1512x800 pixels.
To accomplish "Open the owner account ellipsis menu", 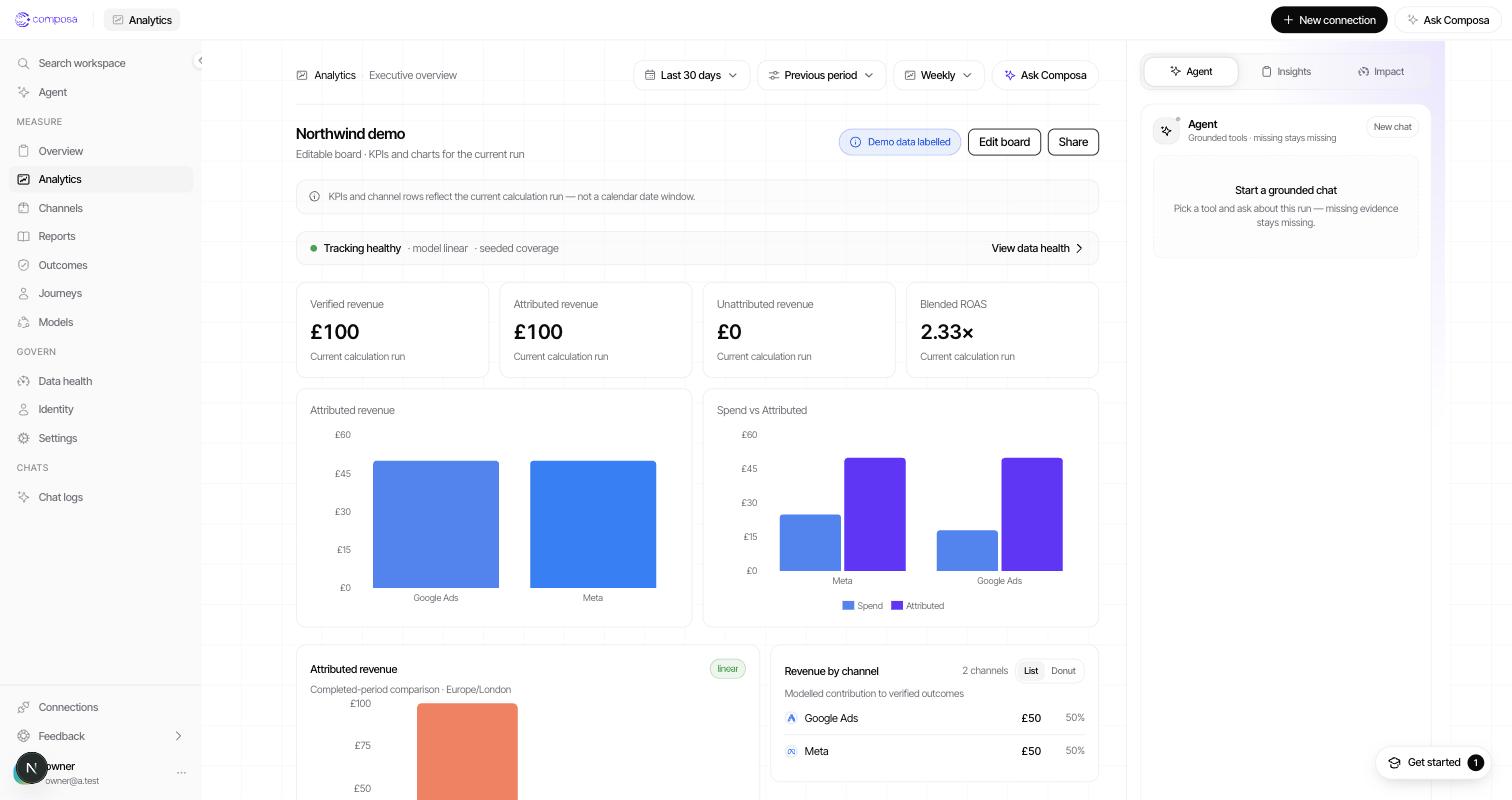I will (181, 773).
